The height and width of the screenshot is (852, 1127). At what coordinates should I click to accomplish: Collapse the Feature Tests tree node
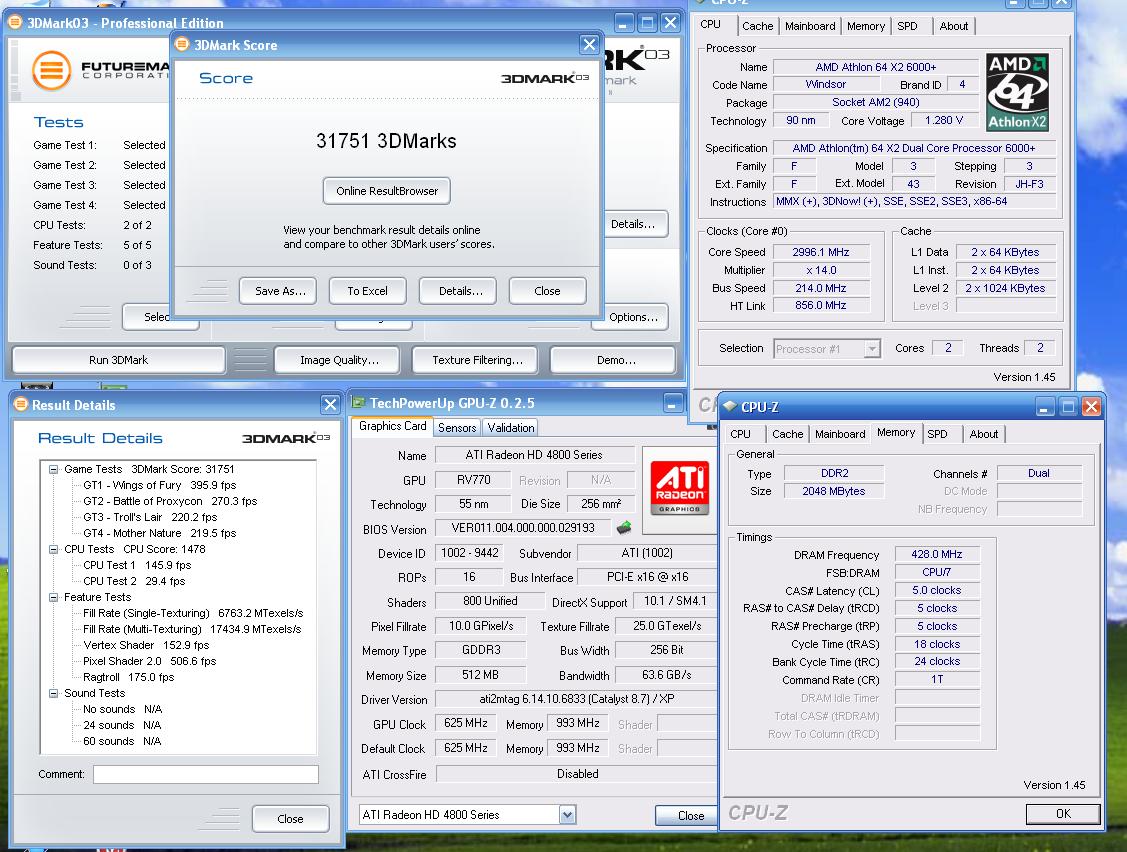tap(53, 597)
